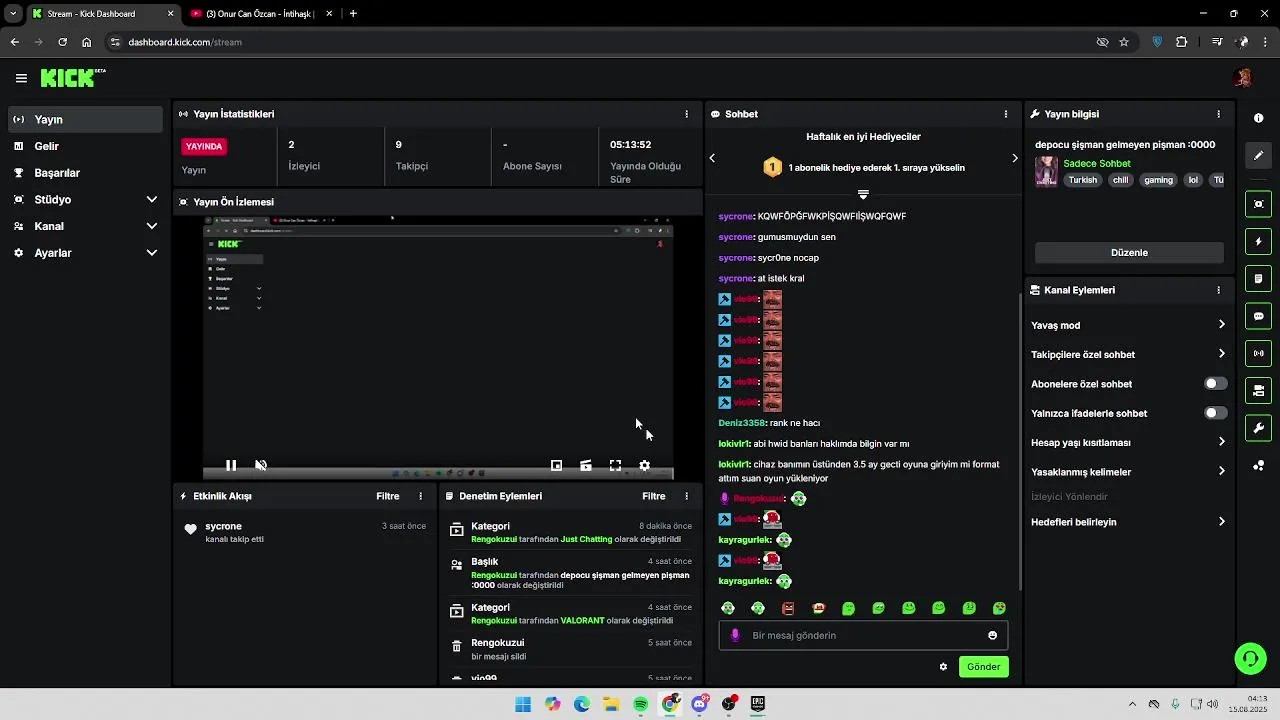Show previous gifters leaderboard slide

(x=712, y=158)
